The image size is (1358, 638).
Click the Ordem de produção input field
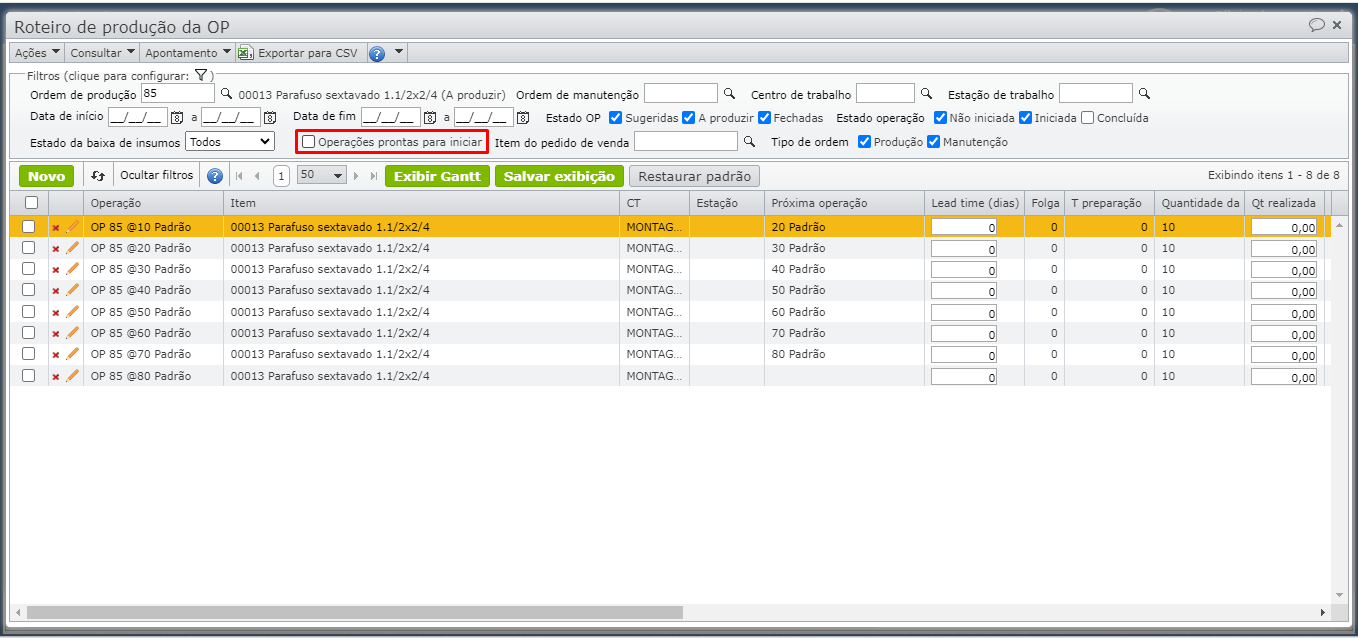(x=177, y=94)
